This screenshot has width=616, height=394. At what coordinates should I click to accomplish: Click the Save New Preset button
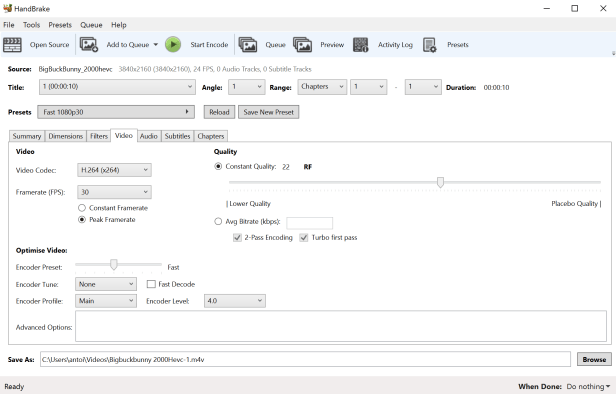coord(269,112)
